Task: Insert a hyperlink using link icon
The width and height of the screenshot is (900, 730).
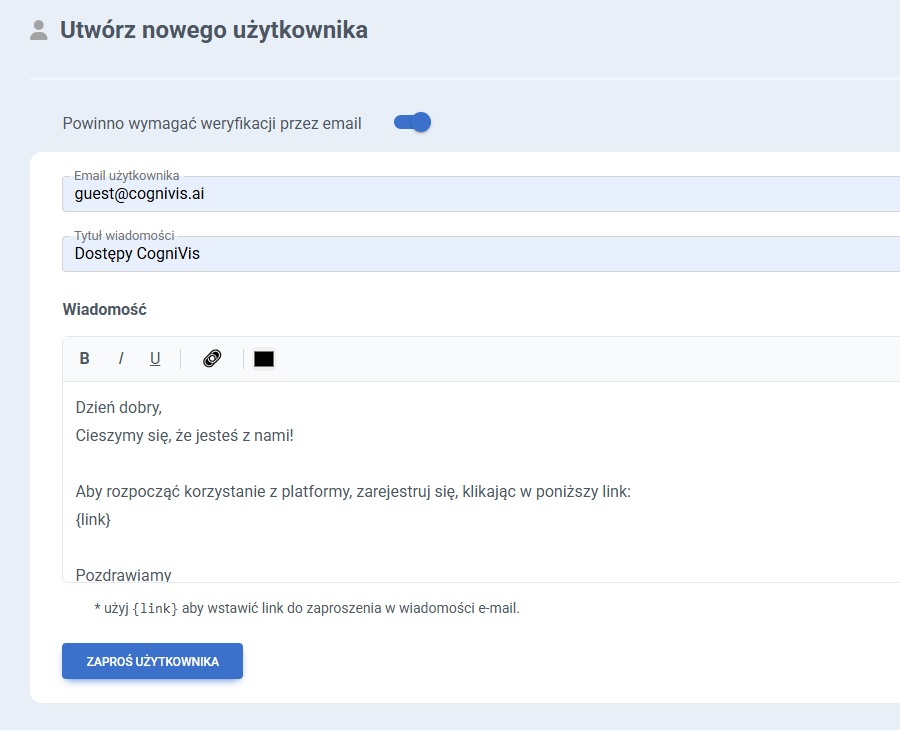Action: (x=212, y=359)
